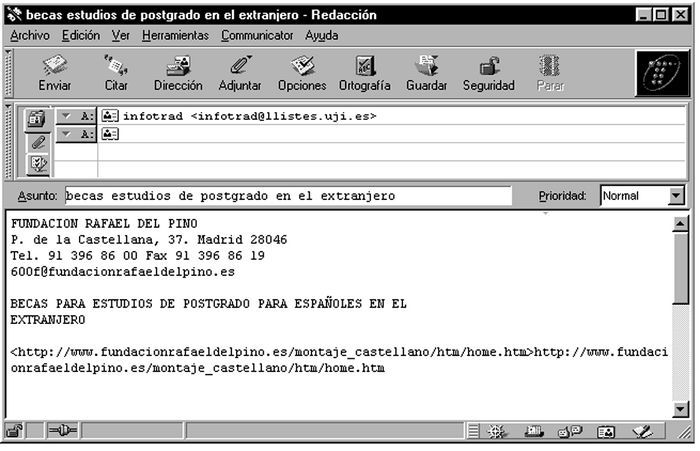Open the recipient type dropdown for infotrad

(x=75, y=116)
